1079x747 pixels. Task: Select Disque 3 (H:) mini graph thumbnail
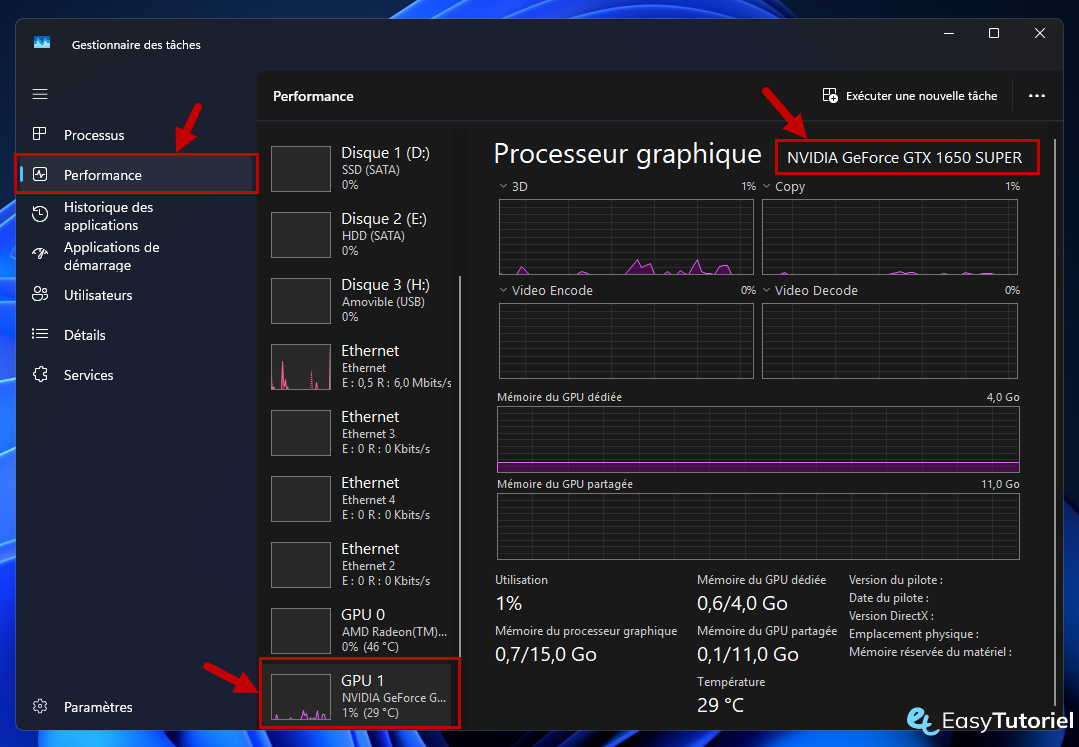pos(301,301)
